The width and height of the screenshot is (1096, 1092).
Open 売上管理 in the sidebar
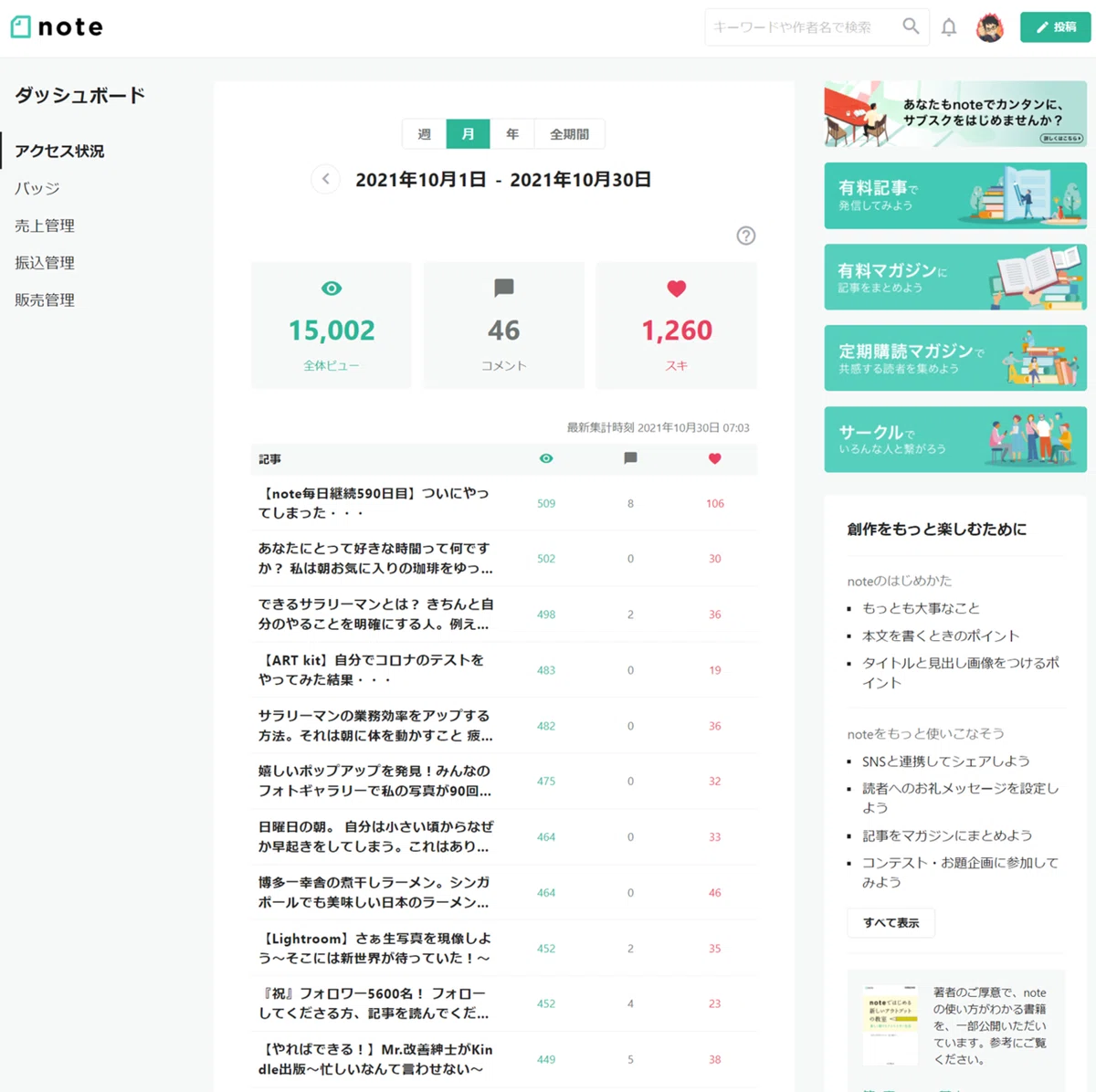[45, 226]
